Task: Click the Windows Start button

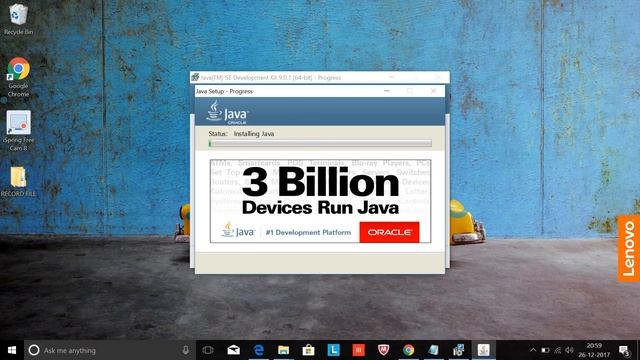Action: click(12, 350)
